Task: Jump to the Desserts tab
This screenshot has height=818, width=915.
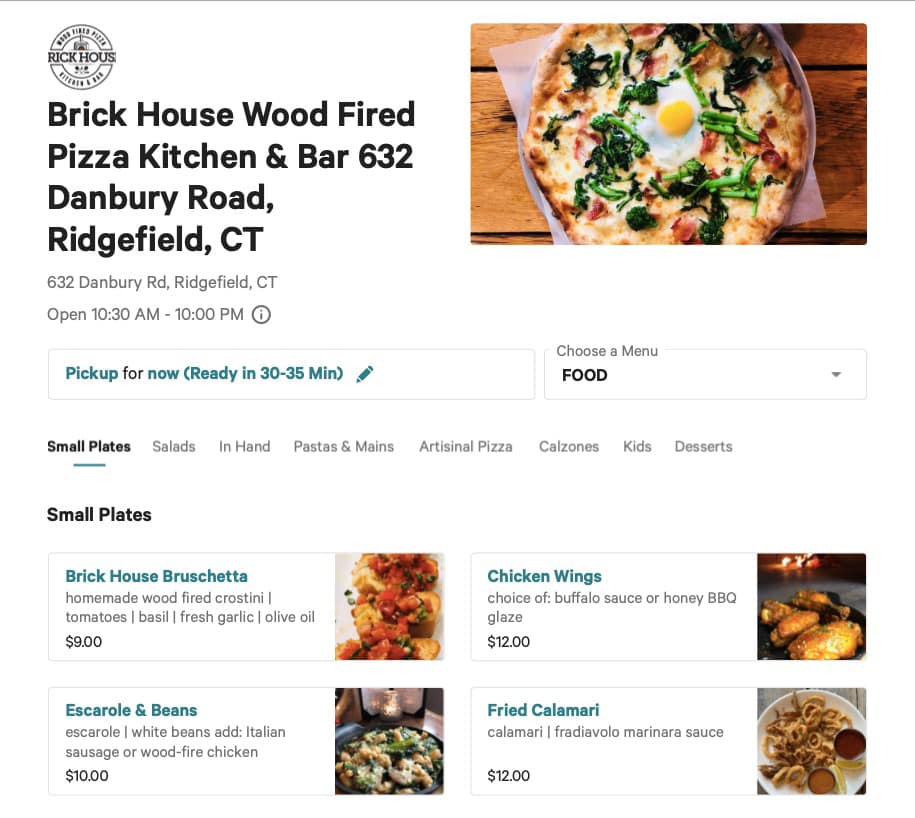Action: tap(703, 447)
